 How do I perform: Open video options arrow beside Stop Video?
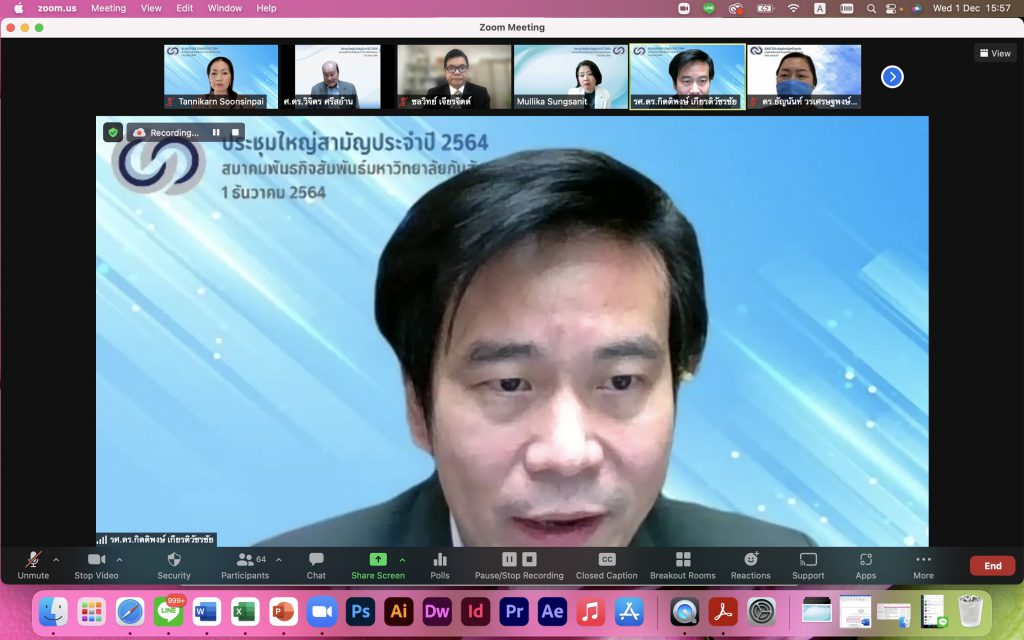point(120,560)
